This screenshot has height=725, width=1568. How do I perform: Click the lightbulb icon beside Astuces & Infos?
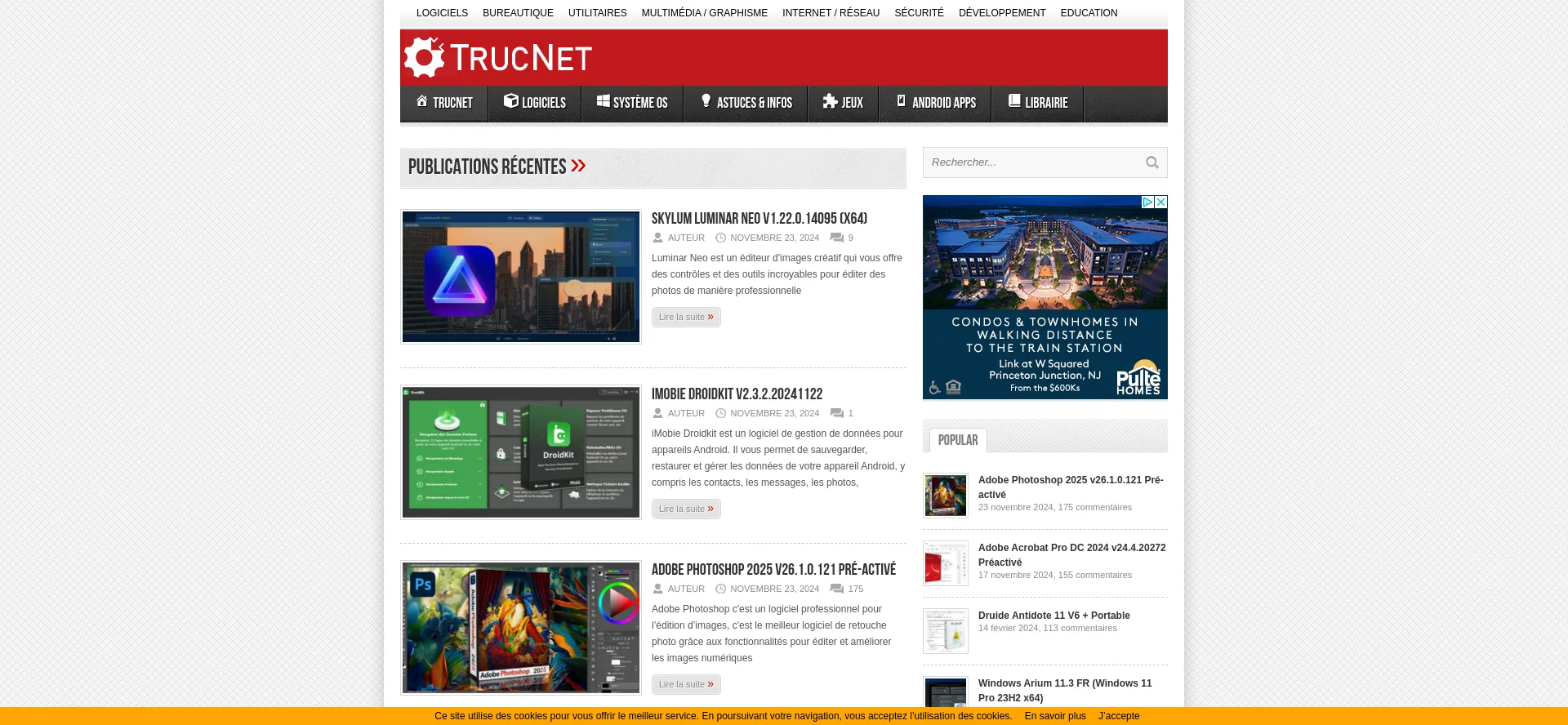(x=706, y=101)
